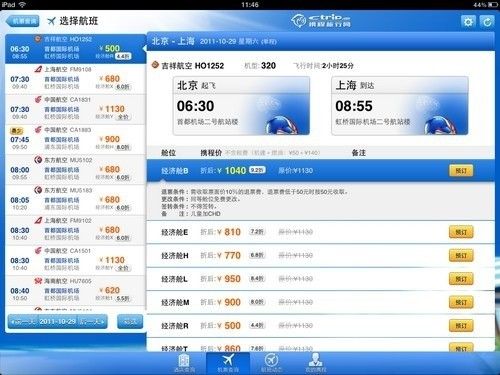Tap the Shanghai Airlines logo on FM9108 row
This screenshot has height=375, width=500.
pos(38,69)
